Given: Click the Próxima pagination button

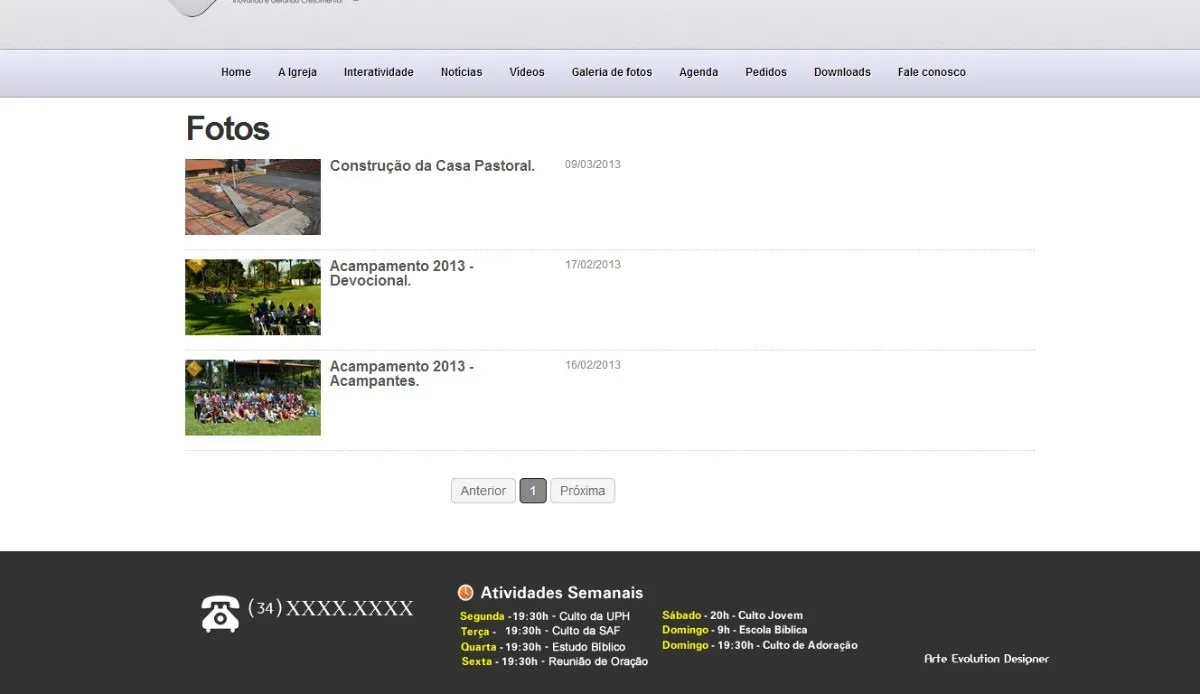Looking at the screenshot, I should [583, 491].
